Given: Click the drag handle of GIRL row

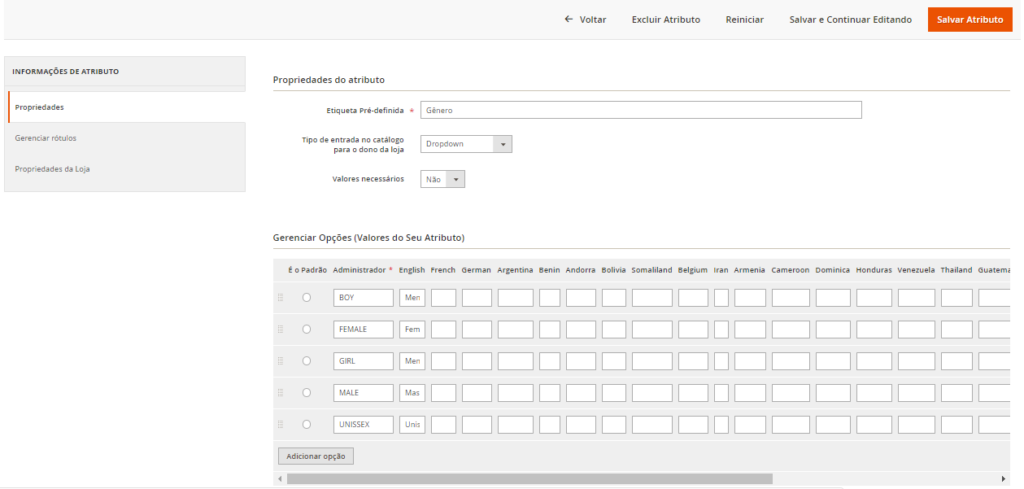Looking at the screenshot, I should [x=281, y=361].
